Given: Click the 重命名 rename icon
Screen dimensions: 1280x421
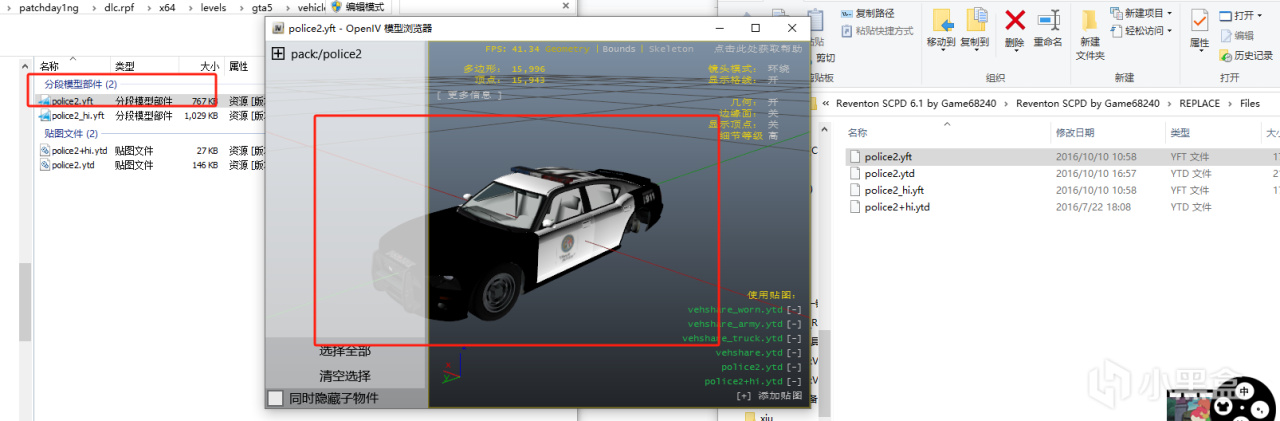Looking at the screenshot, I should [1048, 21].
